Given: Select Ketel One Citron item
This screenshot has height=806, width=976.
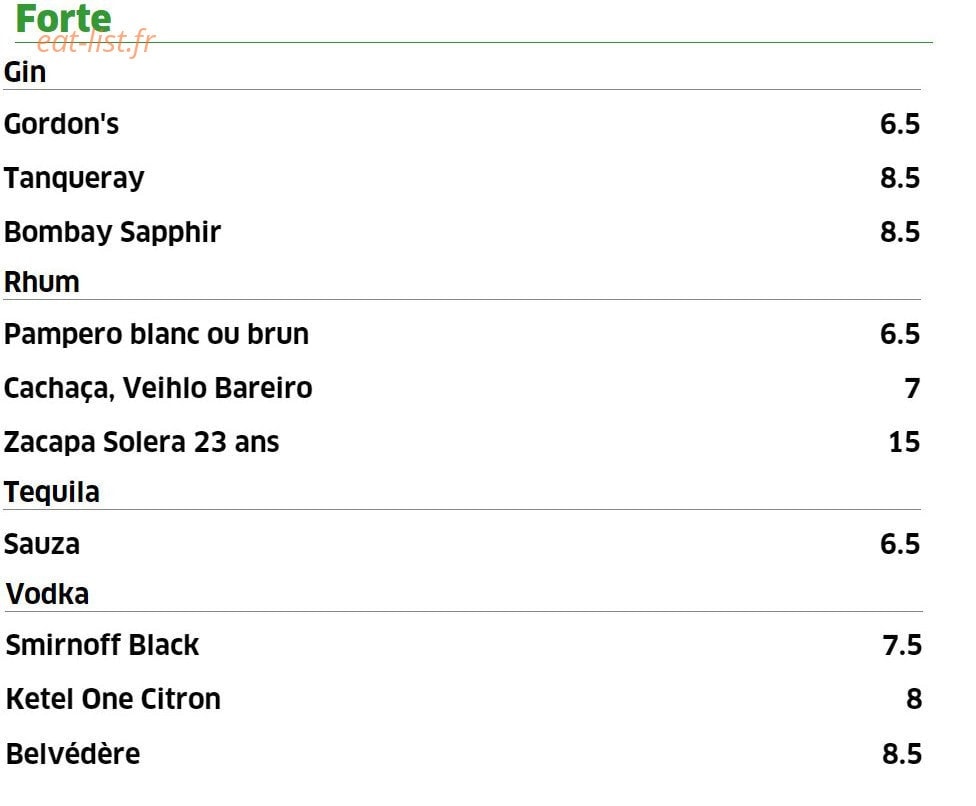Looking at the screenshot, I should pos(113,700).
